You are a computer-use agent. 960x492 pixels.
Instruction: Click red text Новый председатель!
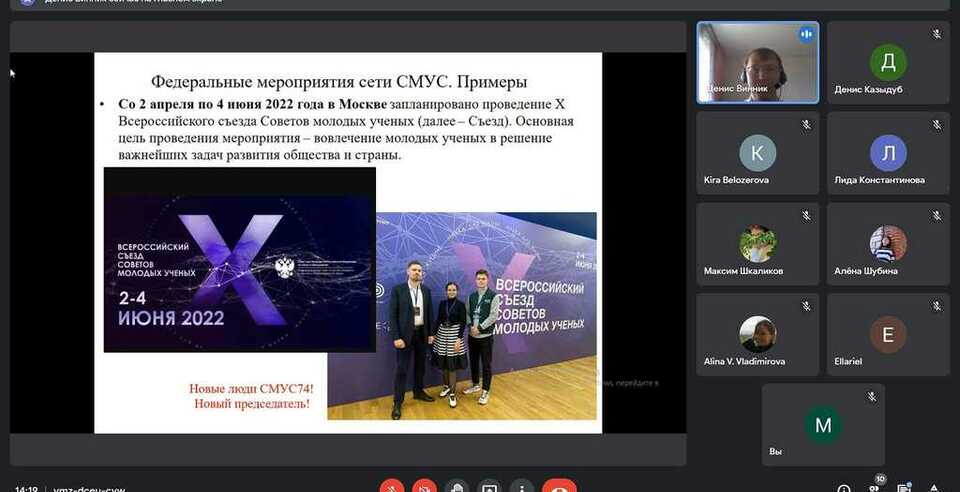(x=252, y=404)
